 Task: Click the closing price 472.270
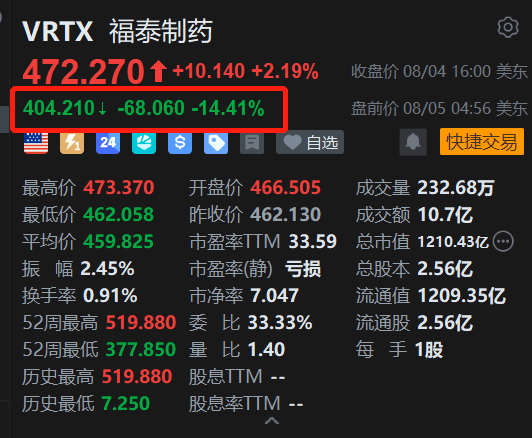(84, 72)
